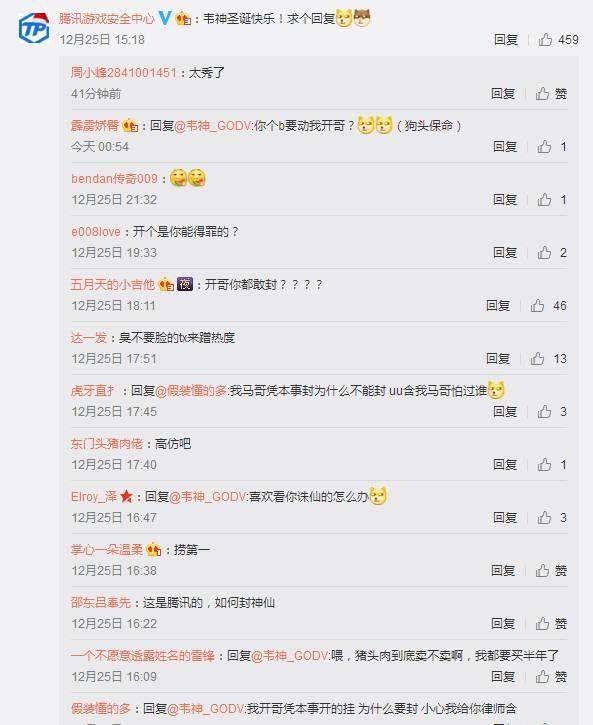Viewport: 593px width, 725px height.
Task: Open the @假装懂的多 mention link
Action: coord(191,391)
